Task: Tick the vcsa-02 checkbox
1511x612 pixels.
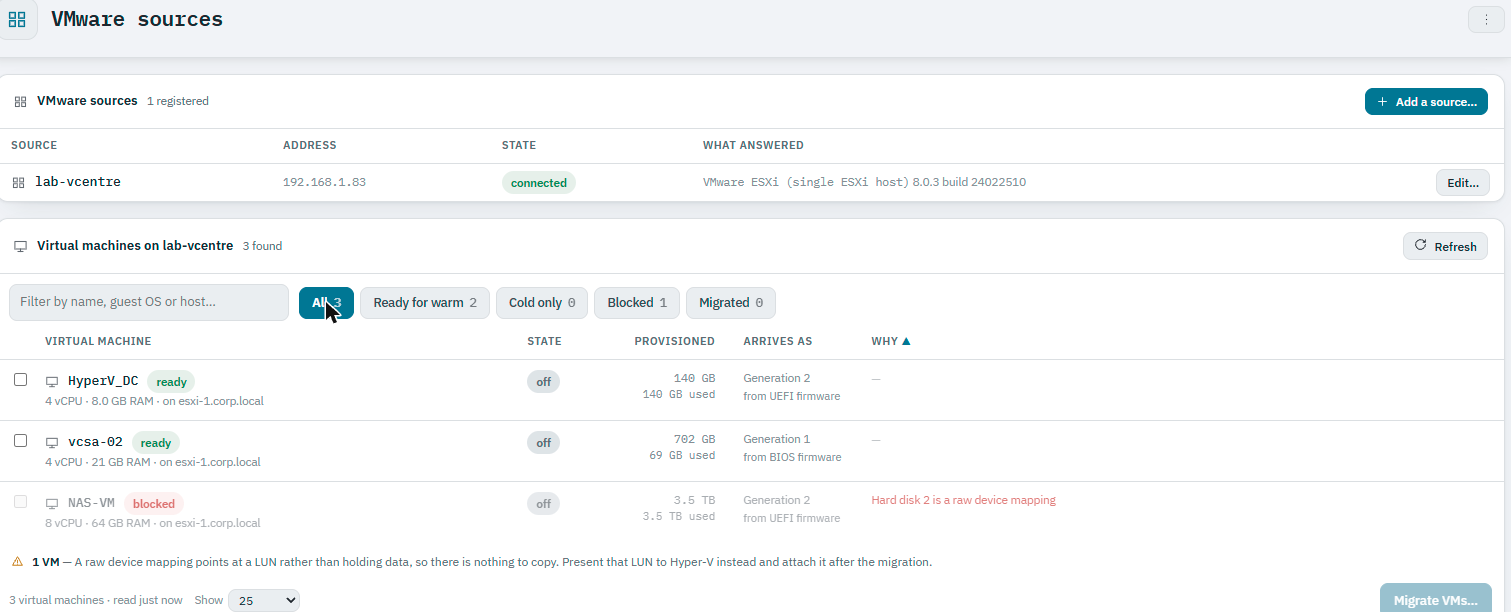Action: (x=20, y=441)
